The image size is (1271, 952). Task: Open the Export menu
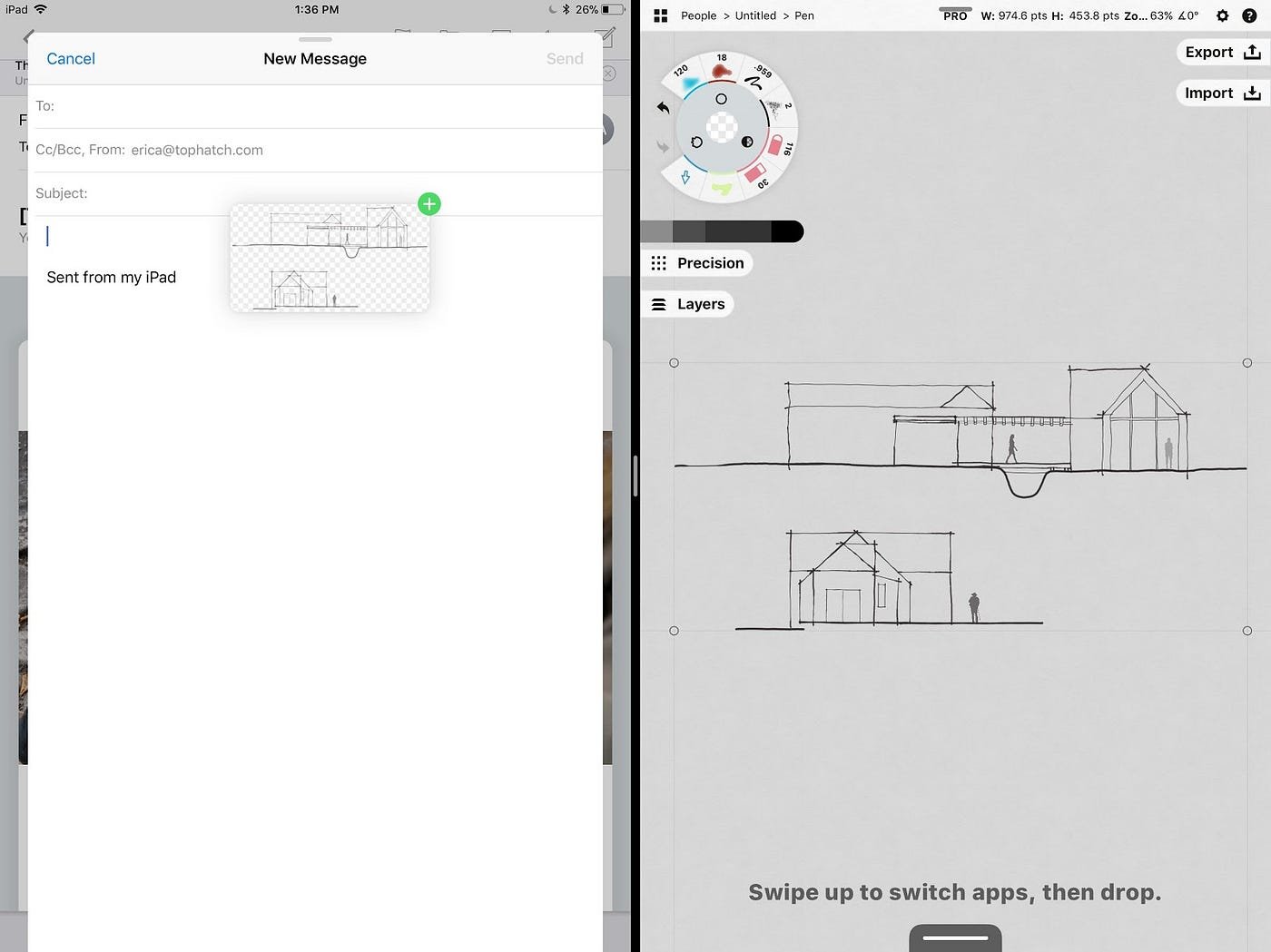pyautogui.click(x=1222, y=52)
